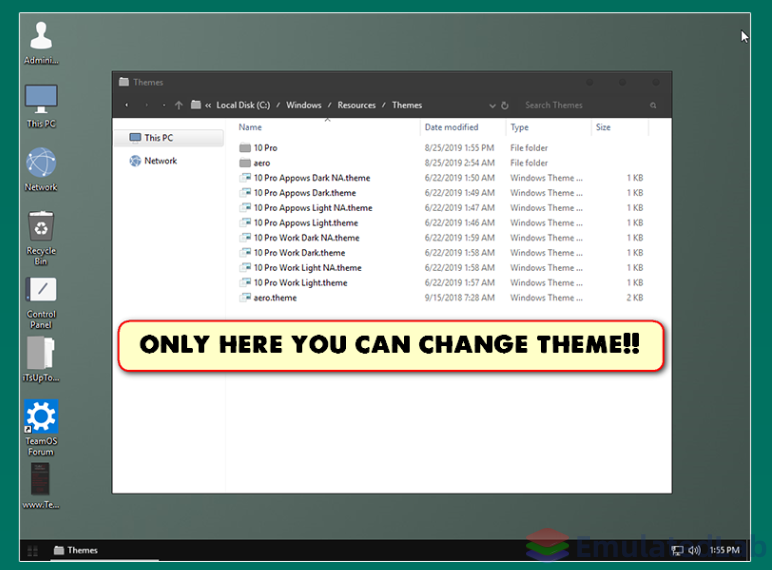Open the Recycle Bin desktop icon
Viewport: 772px width, 570px height.
(41, 238)
